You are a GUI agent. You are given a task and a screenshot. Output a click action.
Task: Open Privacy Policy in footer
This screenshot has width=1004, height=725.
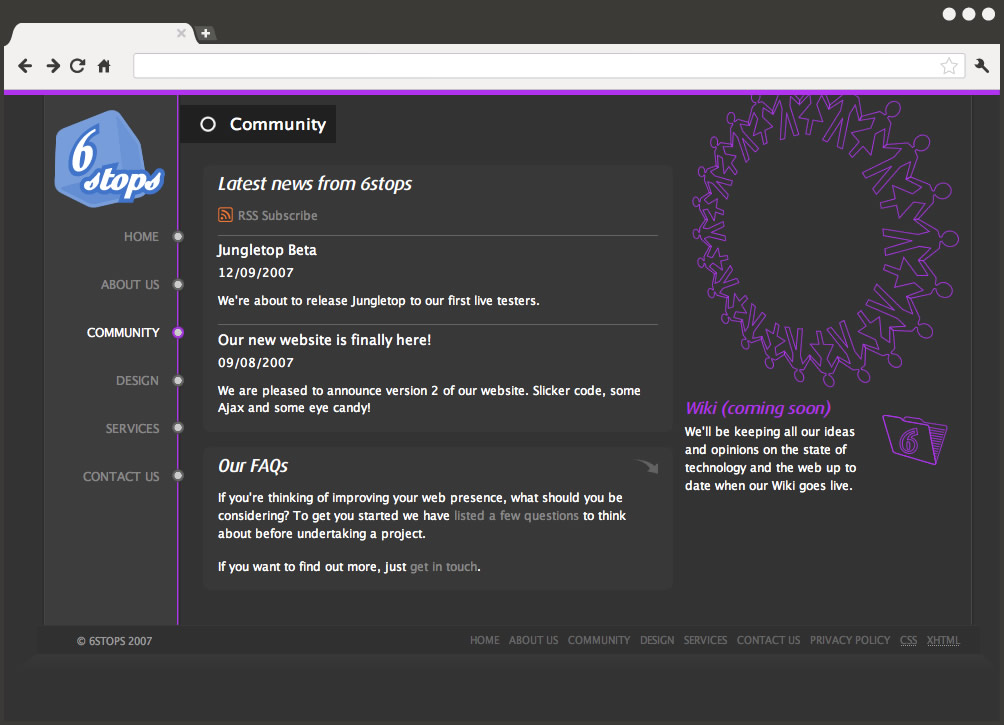pos(849,640)
